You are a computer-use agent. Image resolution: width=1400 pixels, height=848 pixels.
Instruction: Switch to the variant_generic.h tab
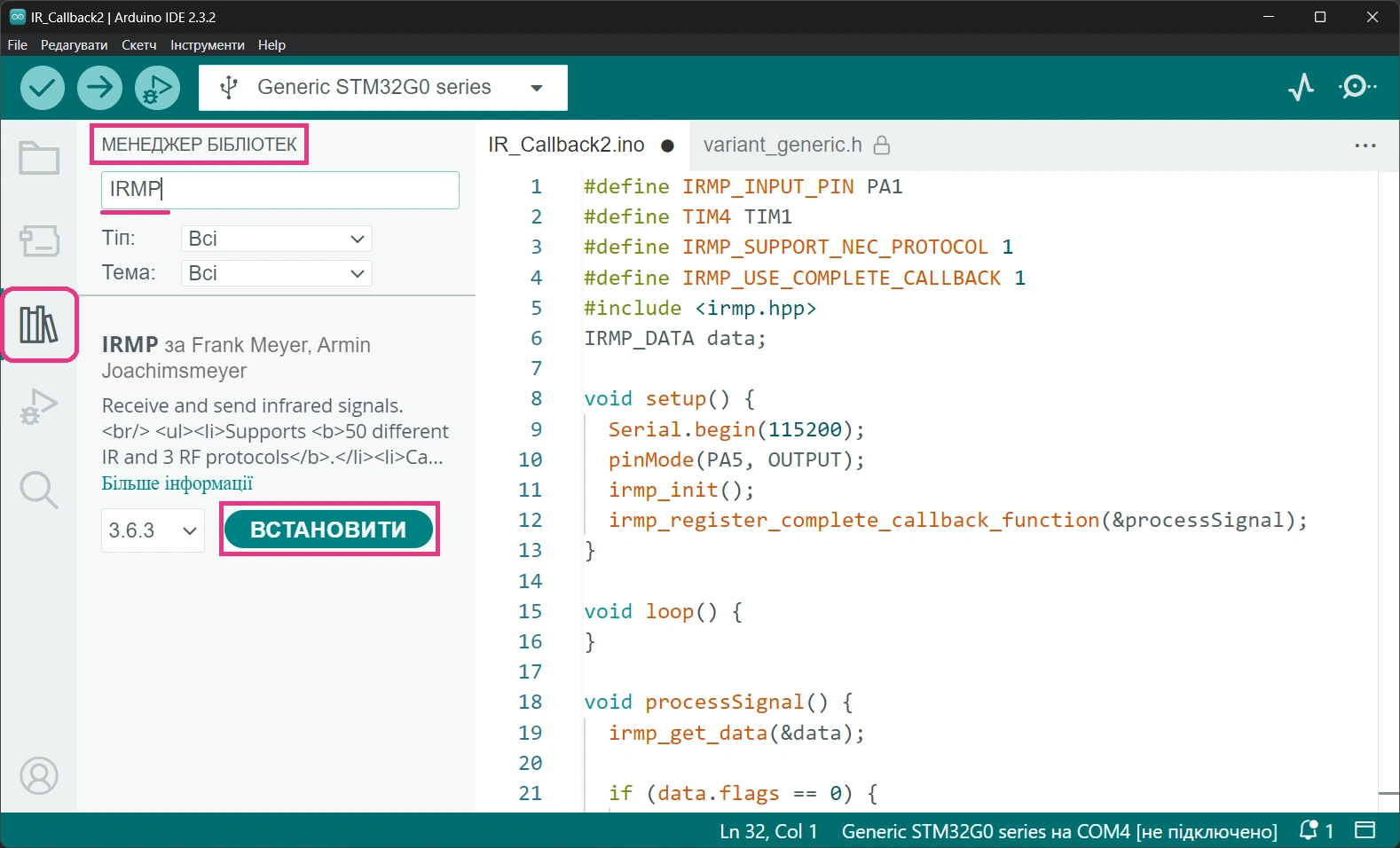pyautogui.click(x=782, y=145)
